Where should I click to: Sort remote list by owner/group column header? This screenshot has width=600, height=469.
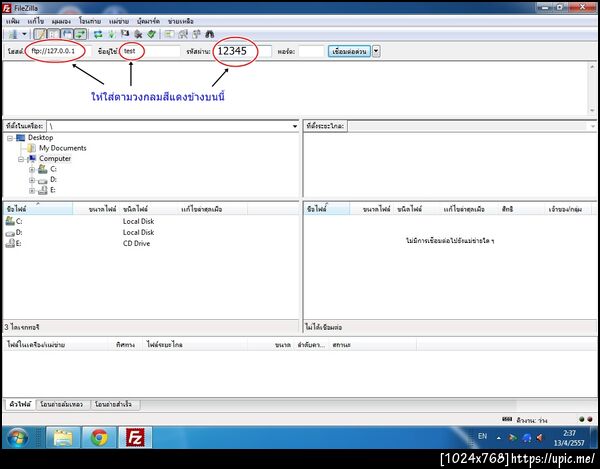pos(568,209)
